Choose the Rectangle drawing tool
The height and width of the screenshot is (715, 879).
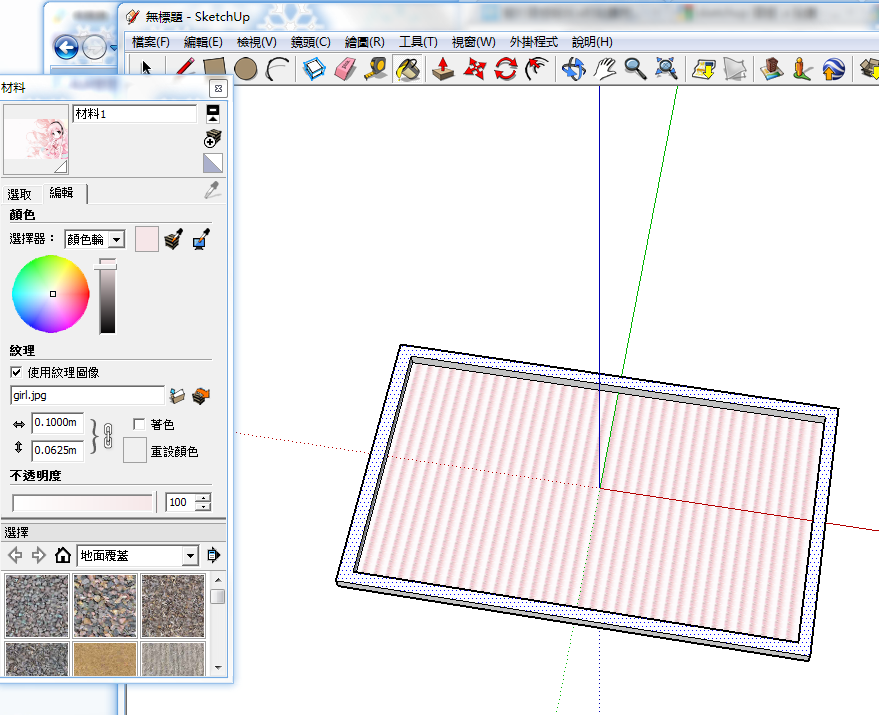tap(215, 68)
